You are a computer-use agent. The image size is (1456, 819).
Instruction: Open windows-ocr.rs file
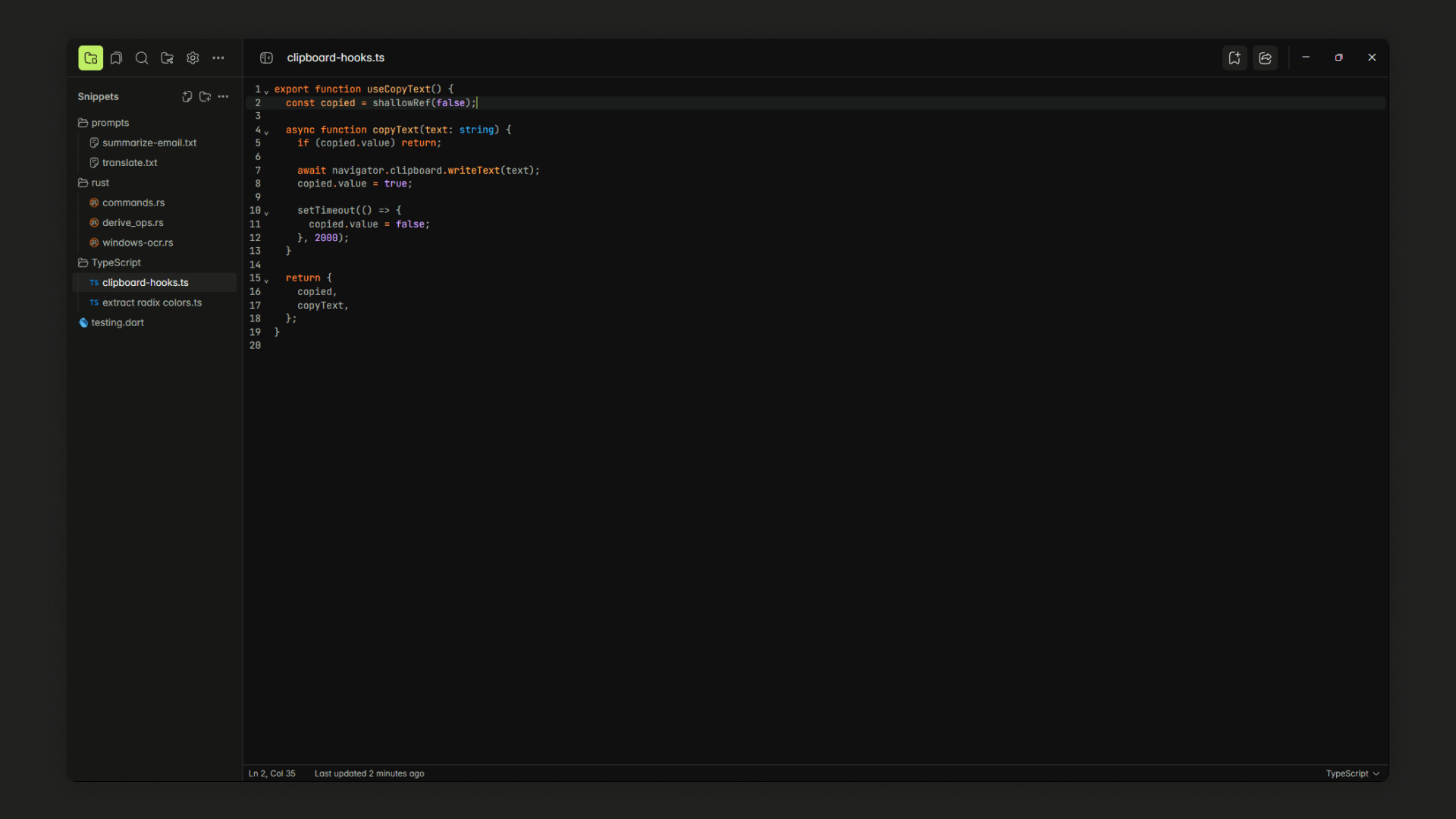coord(137,243)
